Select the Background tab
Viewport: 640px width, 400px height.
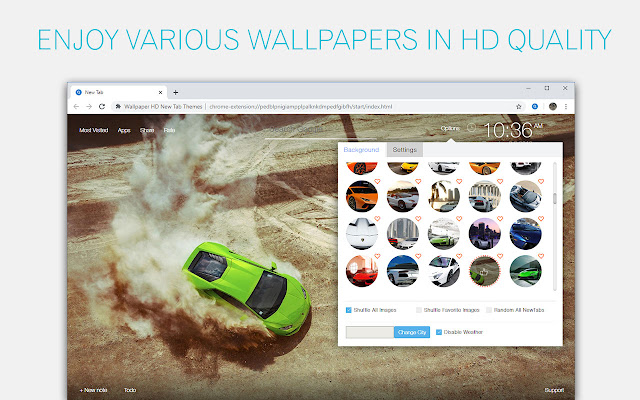[361, 150]
